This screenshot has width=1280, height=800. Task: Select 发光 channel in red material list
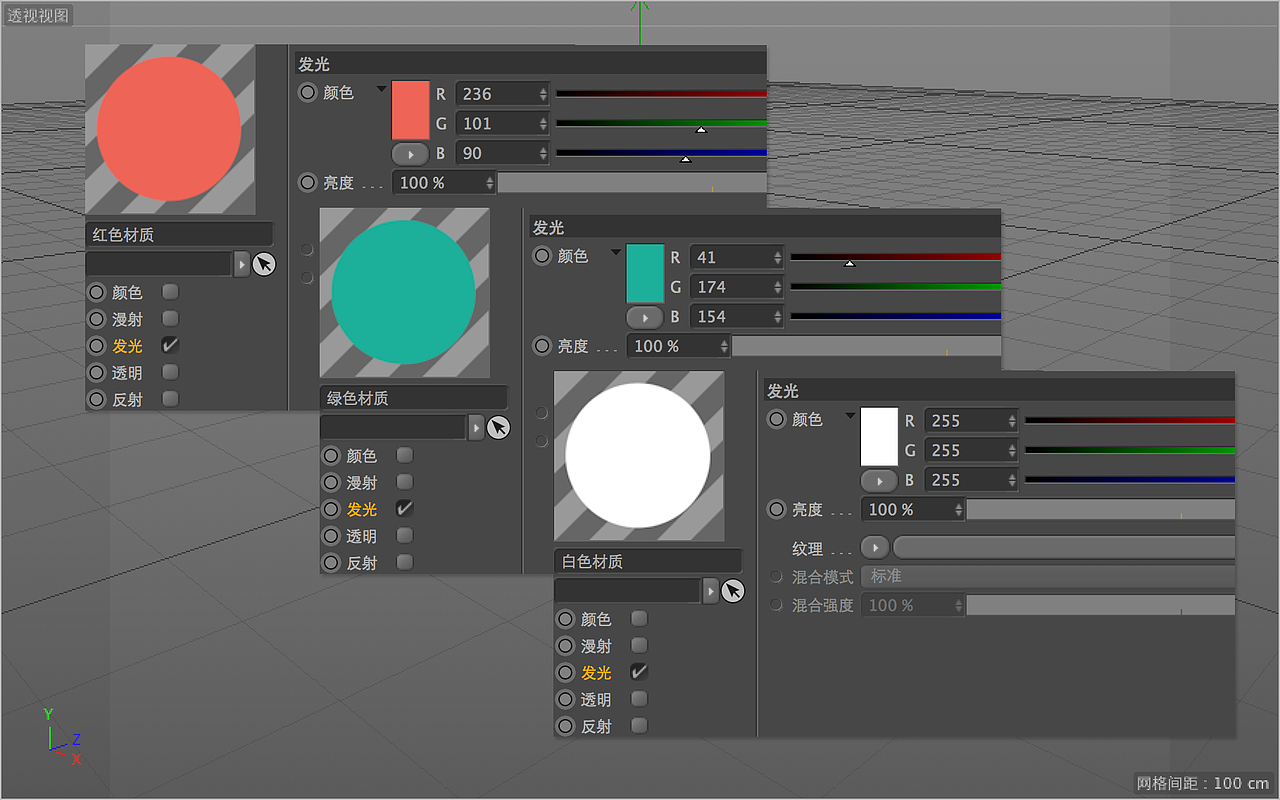(x=127, y=346)
